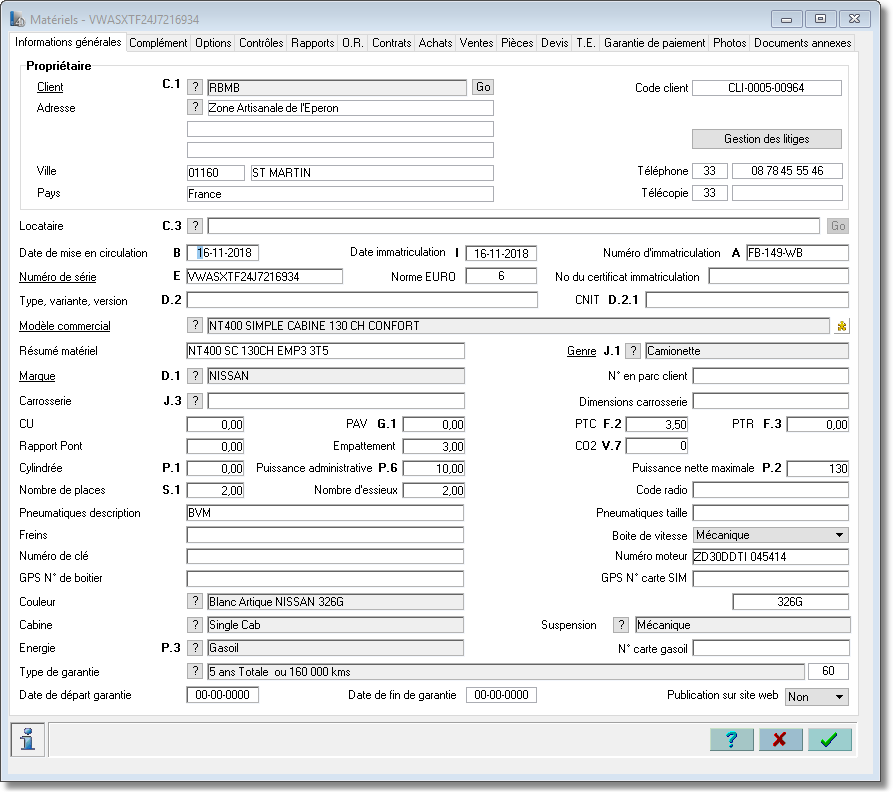Click the Code client field
893x794 pixels.
(767, 88)
